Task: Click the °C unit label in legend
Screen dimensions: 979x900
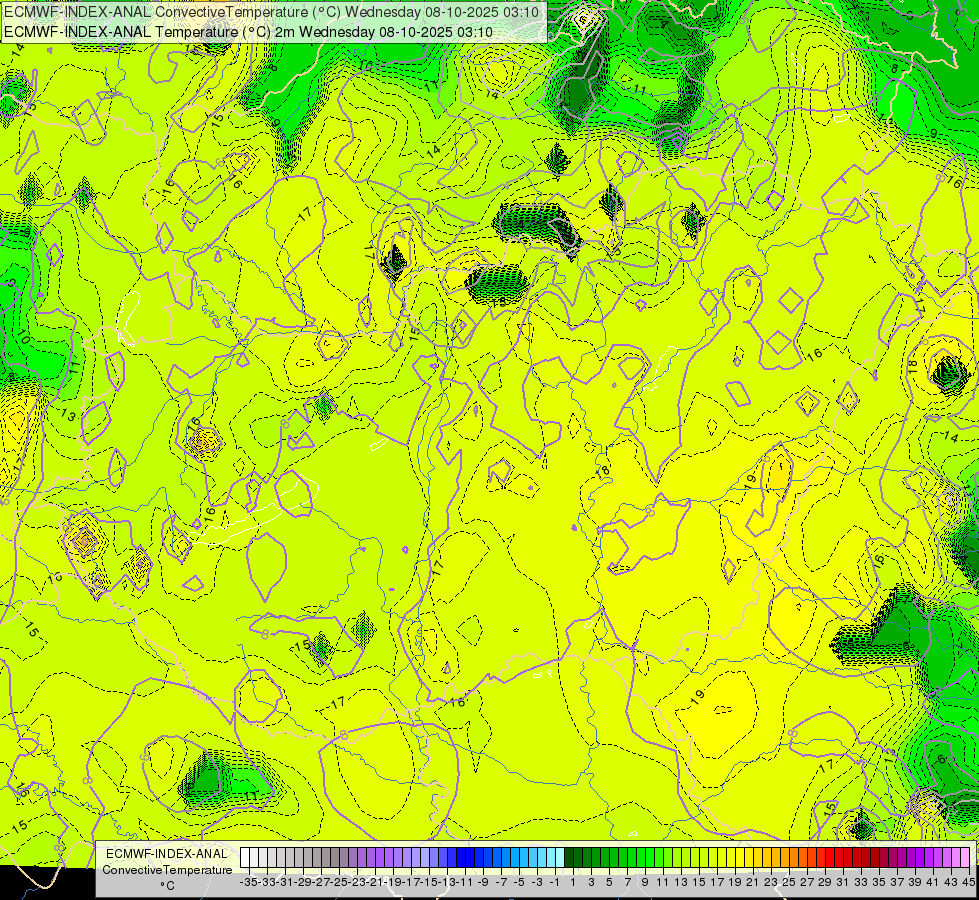Action: [167, 886]
